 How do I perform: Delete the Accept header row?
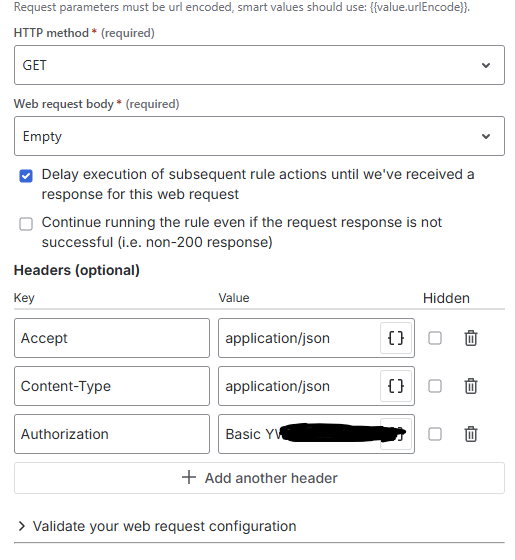pyautogui.click(x=471, y=338)
